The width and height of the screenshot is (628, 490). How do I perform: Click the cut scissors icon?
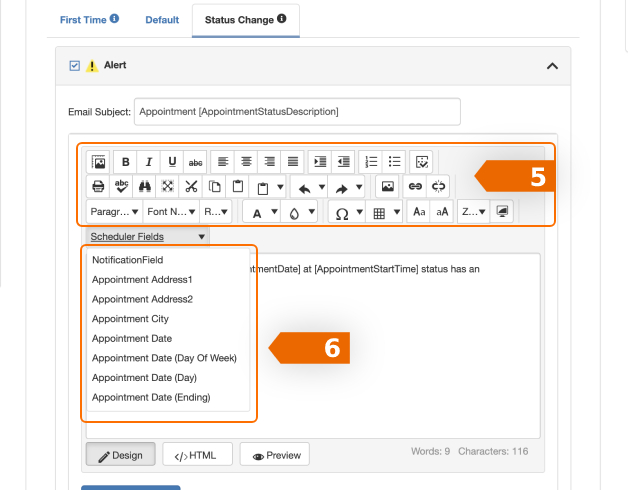[191, 186]
